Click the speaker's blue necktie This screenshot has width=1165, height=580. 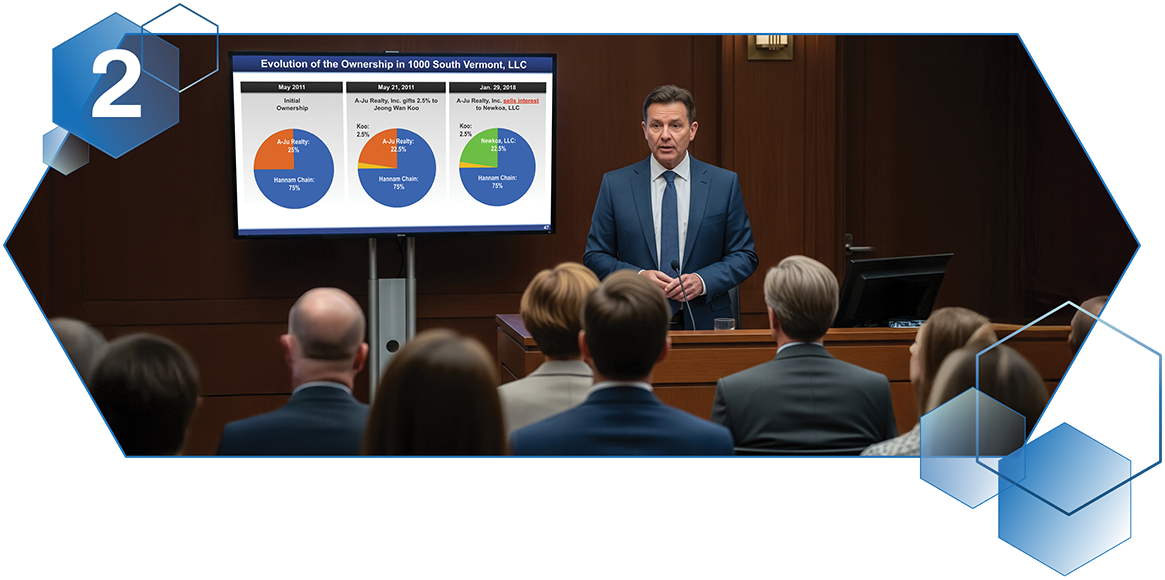click(x=669, y=221)
